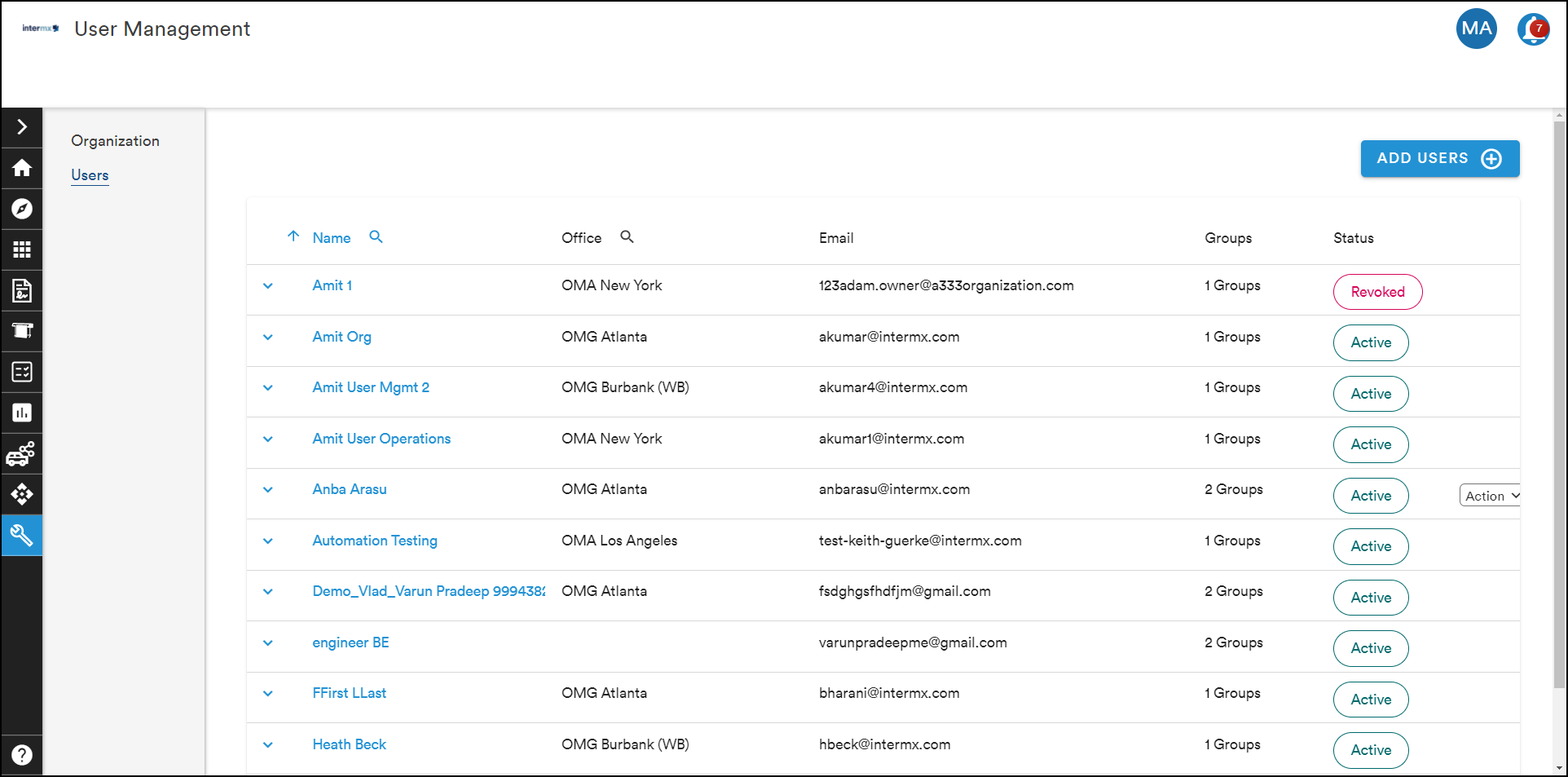Open the help question mark icon

(22, 755)
